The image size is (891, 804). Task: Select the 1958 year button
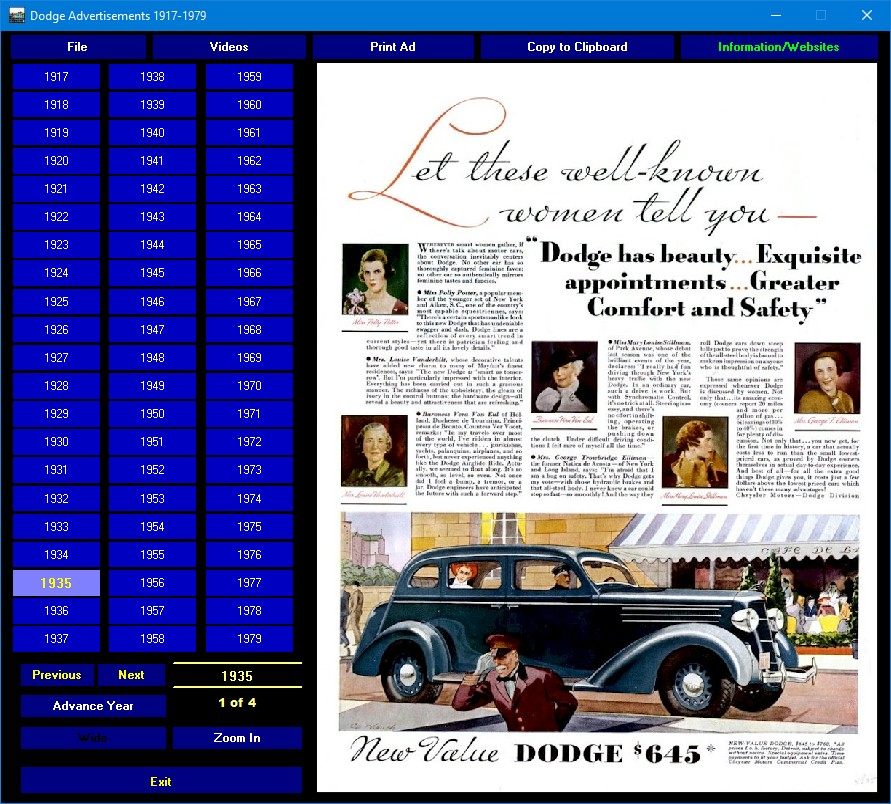pos(152,639)
